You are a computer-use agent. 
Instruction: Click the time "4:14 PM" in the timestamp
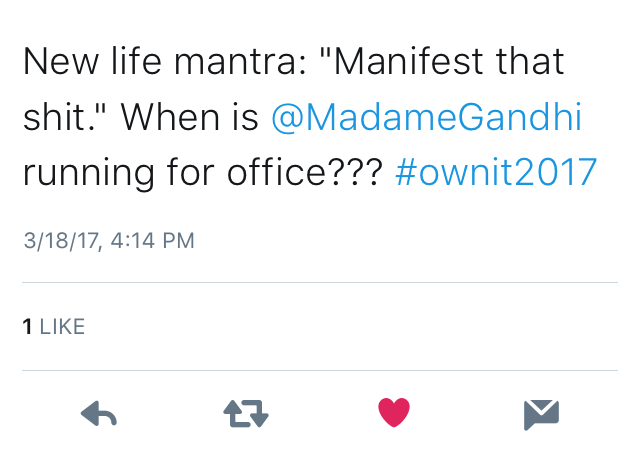(x=150, y=240)
